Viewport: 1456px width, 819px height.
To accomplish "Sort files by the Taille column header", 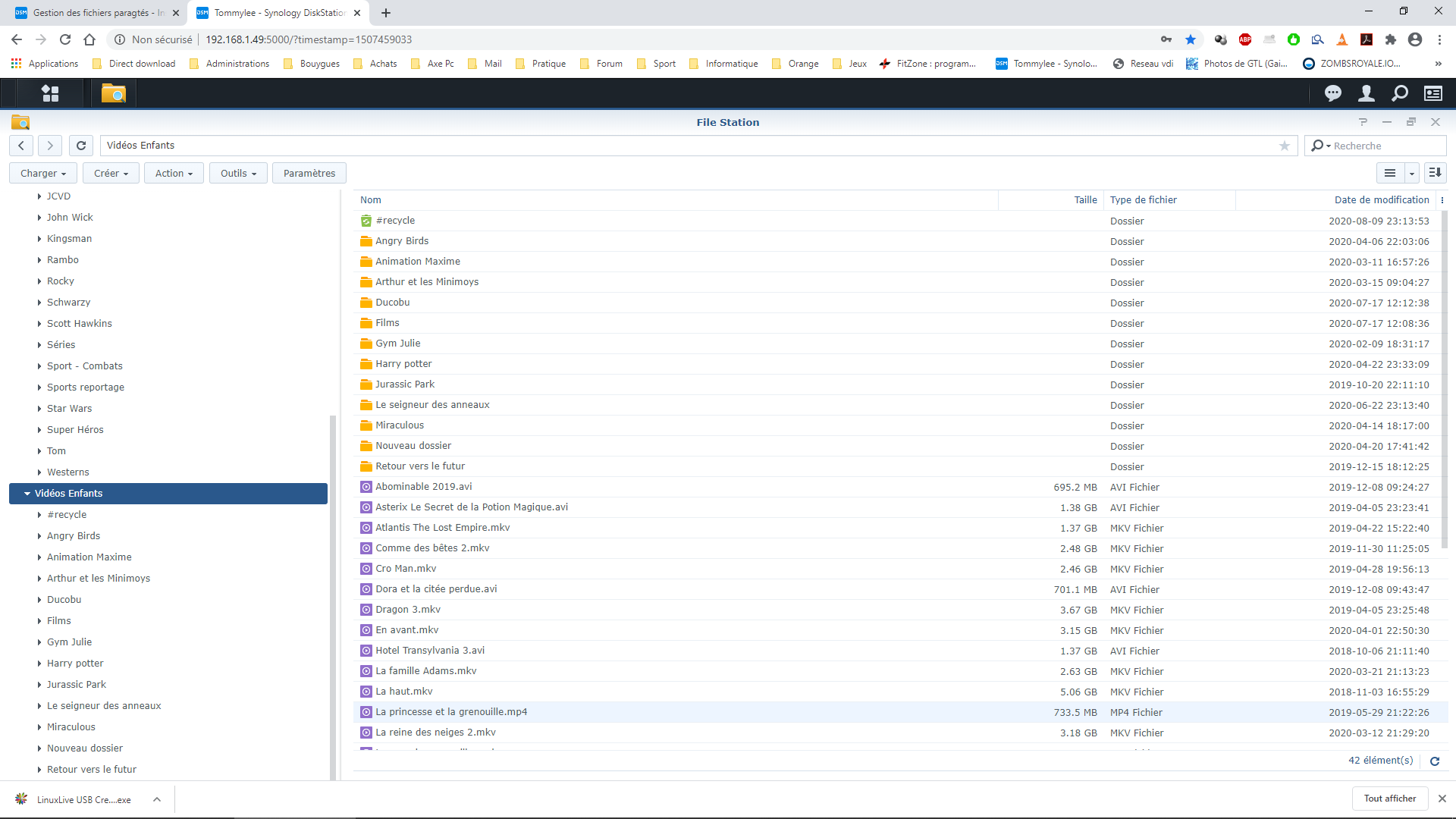I will 1084,200.
